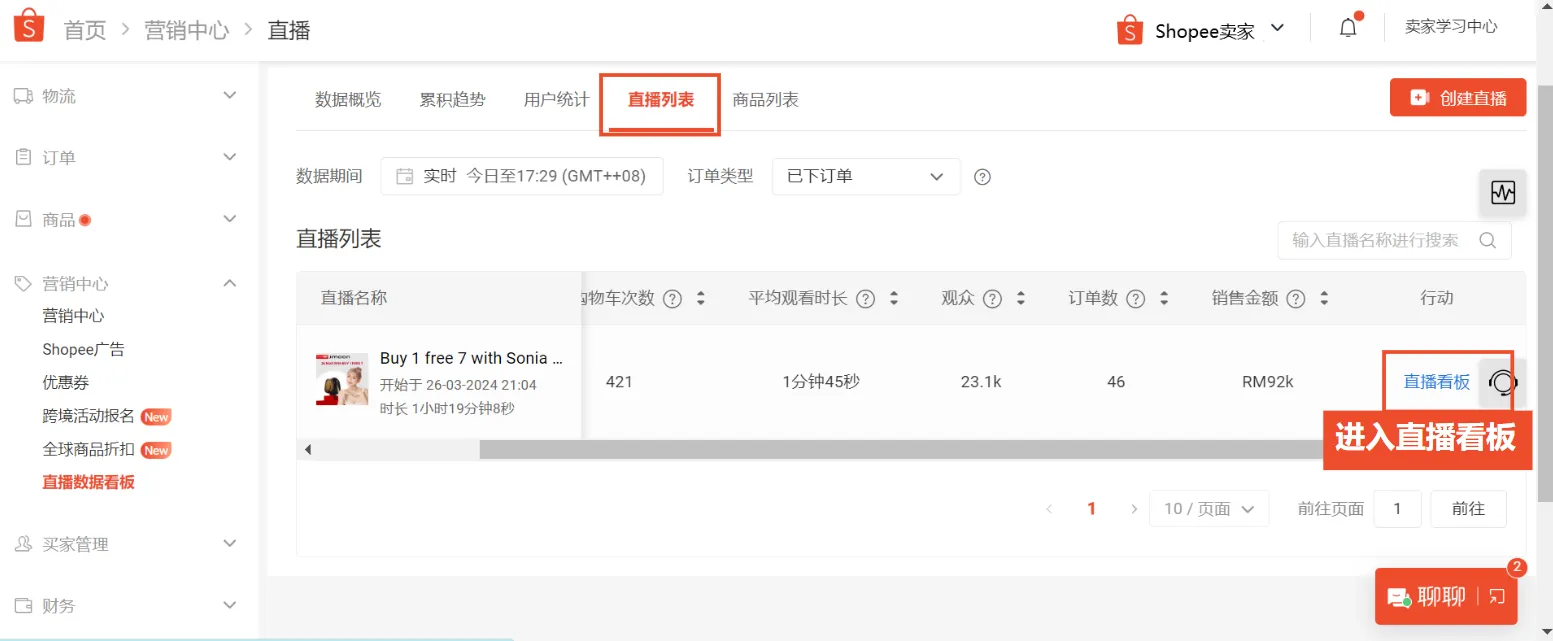
Task: Switch to the 商品列表 tab
Action: coord(765,99)
